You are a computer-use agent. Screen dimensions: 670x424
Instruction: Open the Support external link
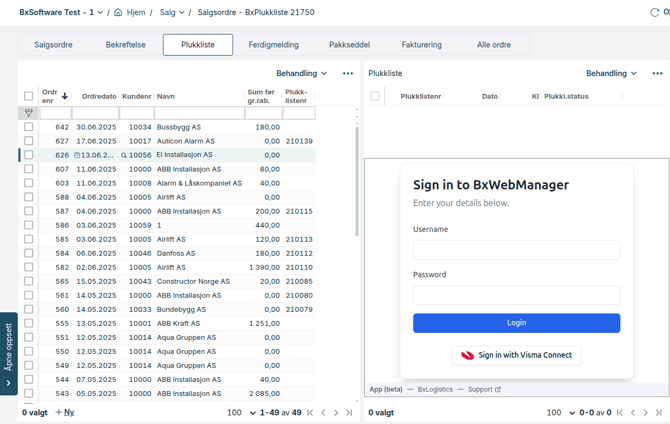tap(484, 389)
